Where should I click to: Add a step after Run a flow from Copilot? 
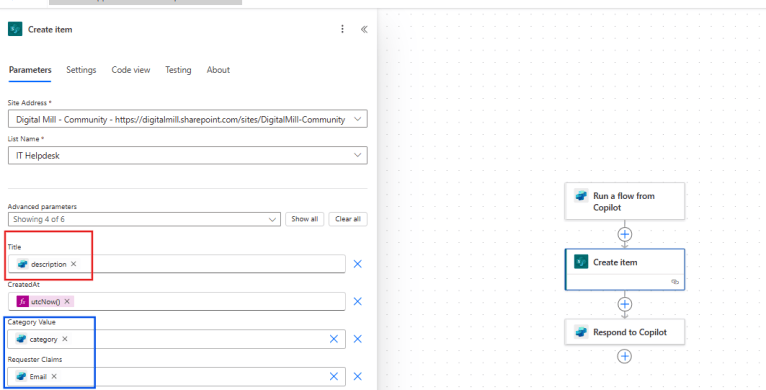pyautogui.click(x=624, y=234)
